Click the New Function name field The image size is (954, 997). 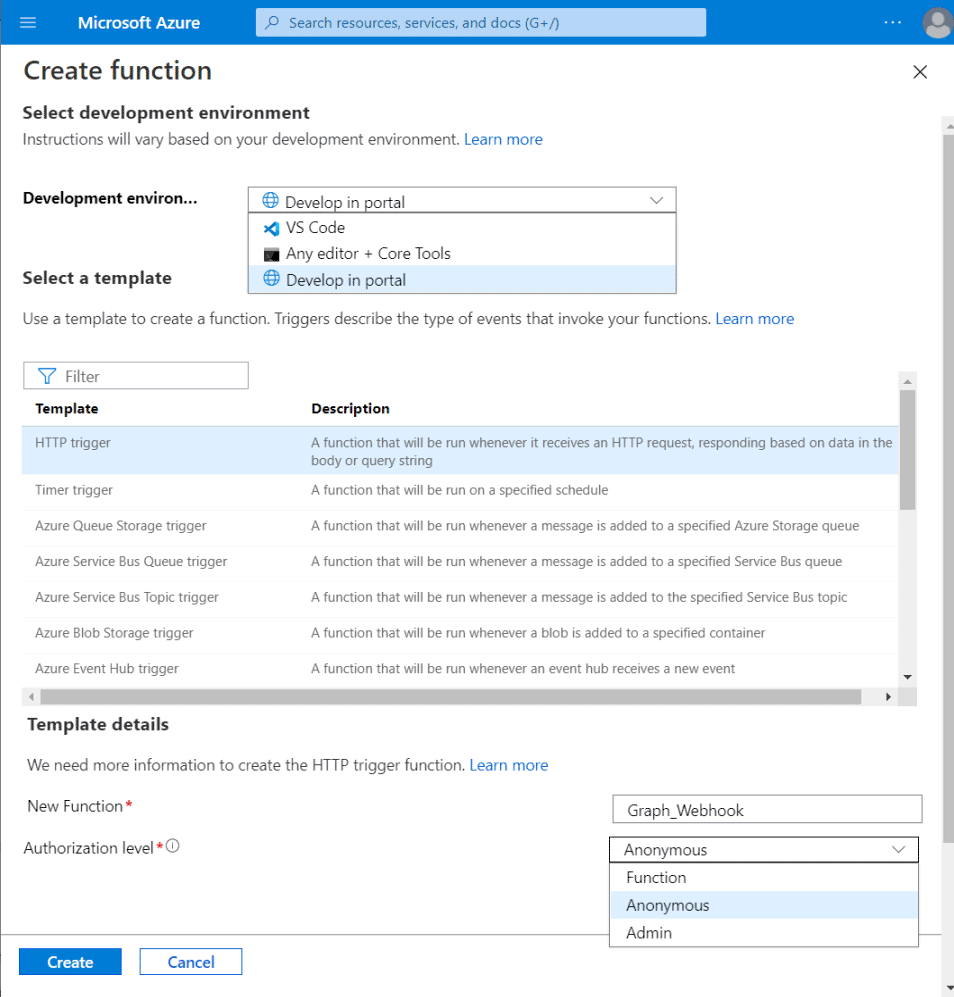(x=767, y=809)
